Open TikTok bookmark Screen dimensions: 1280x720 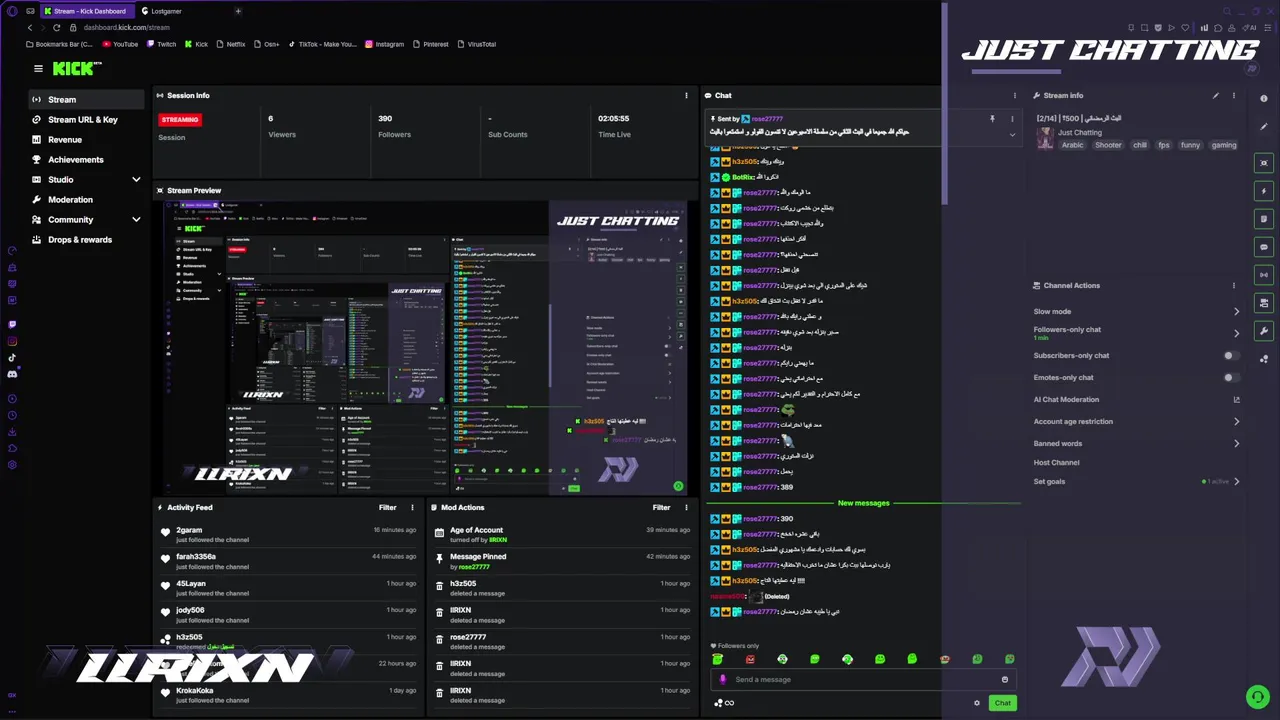click(x=322, y=44)
